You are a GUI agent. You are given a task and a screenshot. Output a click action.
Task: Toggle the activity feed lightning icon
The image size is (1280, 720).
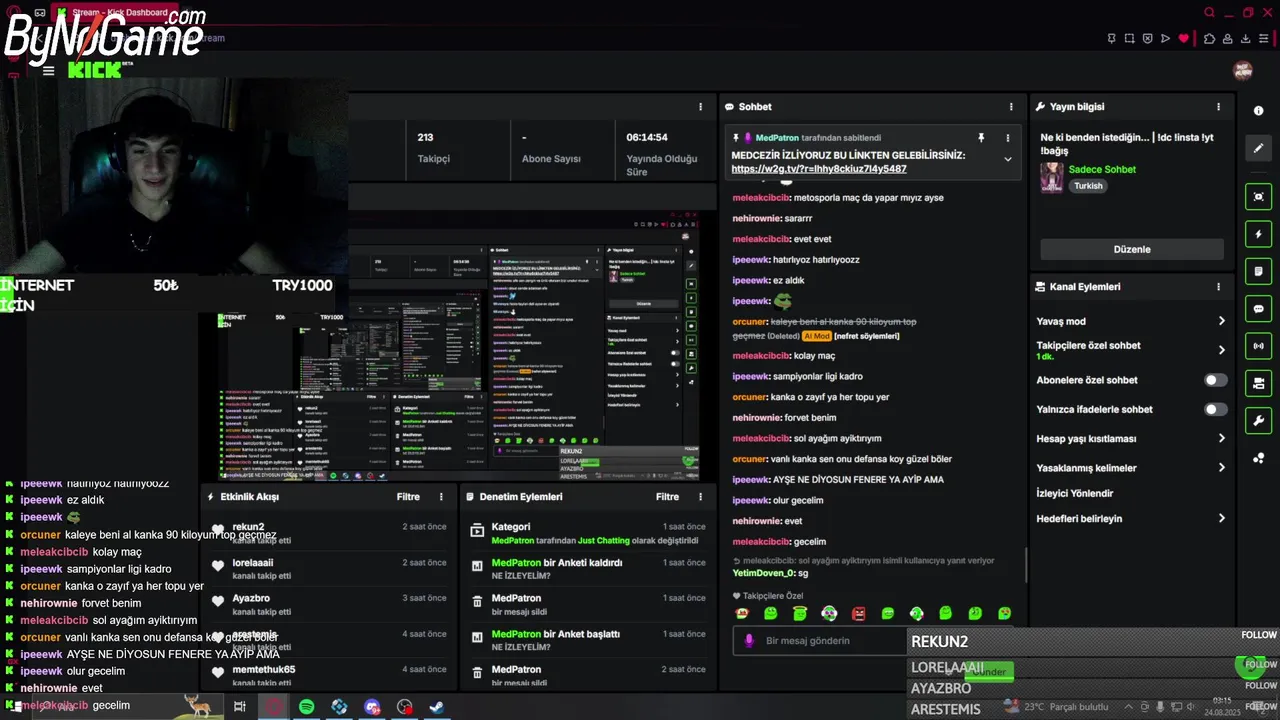(1258, 234)
